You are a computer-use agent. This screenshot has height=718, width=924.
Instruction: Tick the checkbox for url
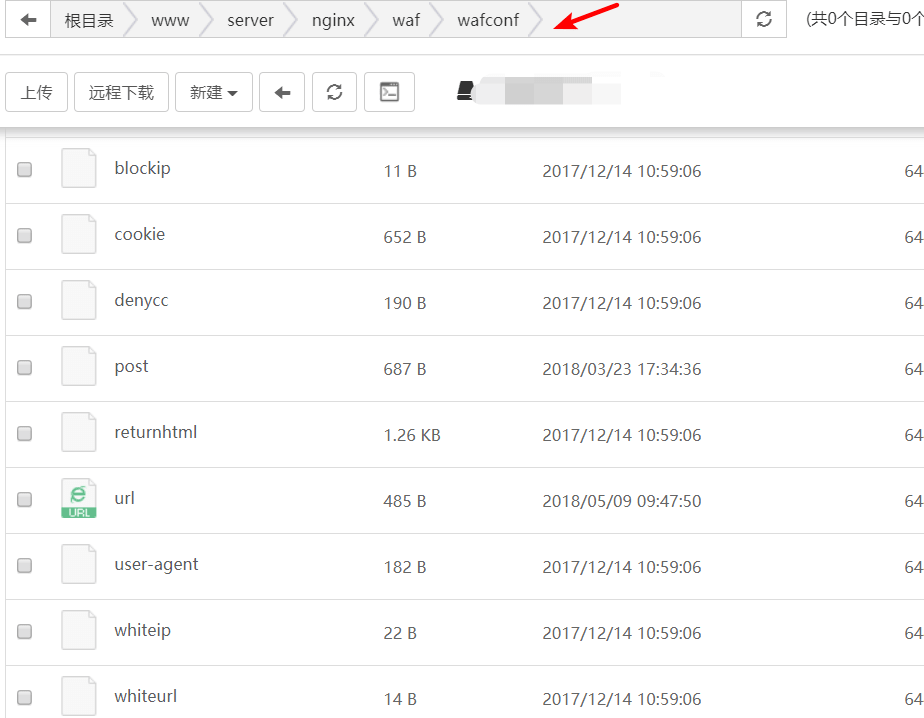[24, 500]
